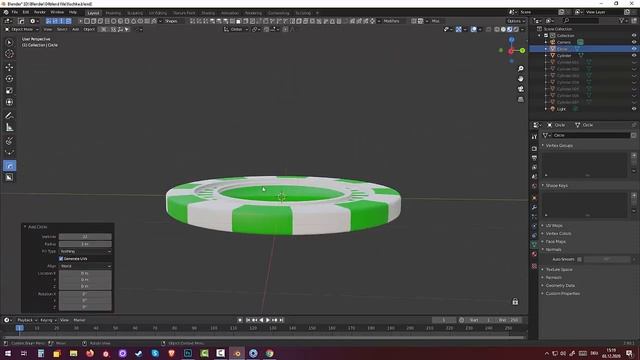Open the Edit menu
The width and height of the screenshot is (640, 360).
[x=26, y=12]
